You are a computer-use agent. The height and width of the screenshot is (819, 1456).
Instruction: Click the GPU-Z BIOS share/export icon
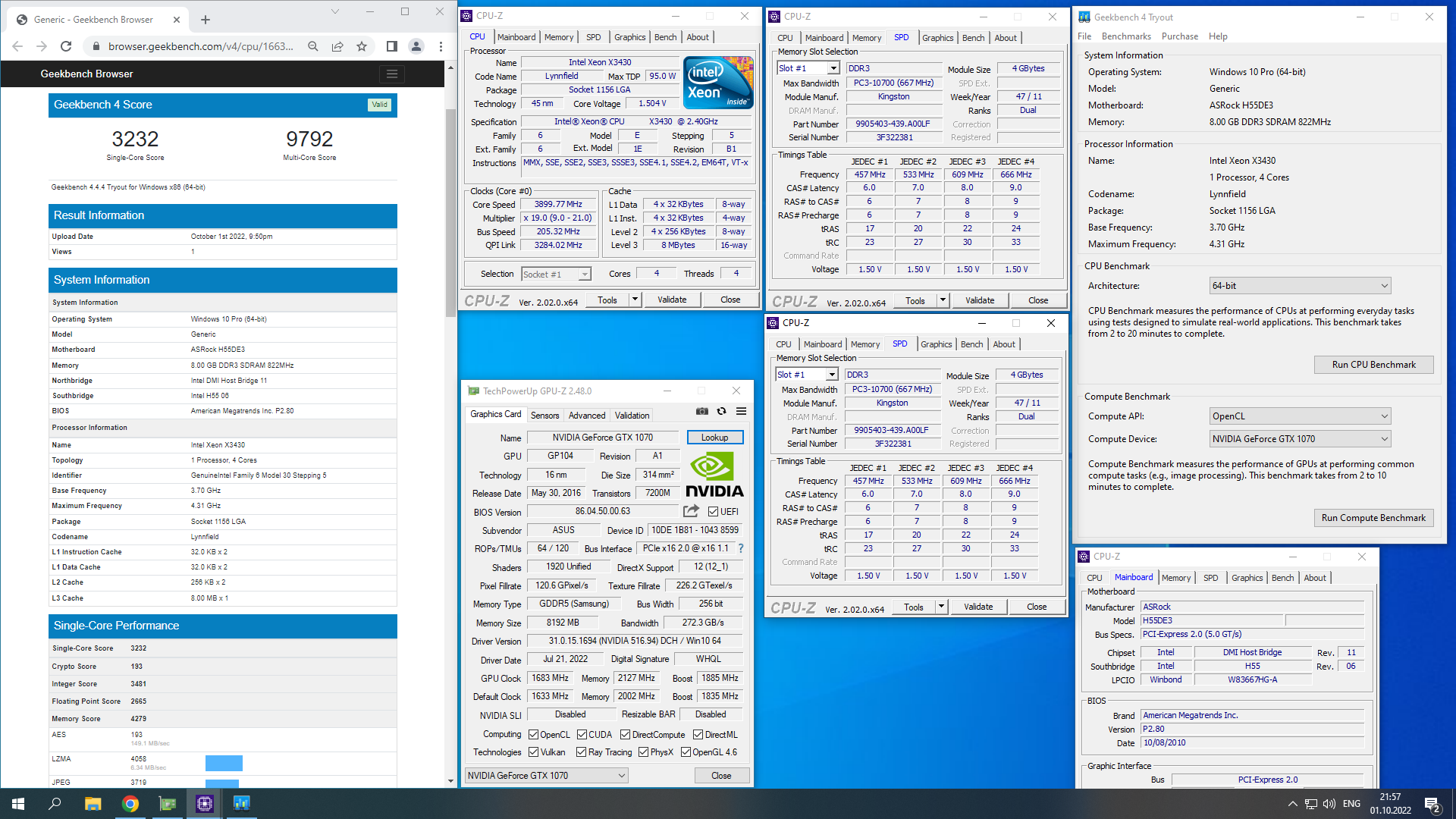pyautogui.click(x=691, y=511)
